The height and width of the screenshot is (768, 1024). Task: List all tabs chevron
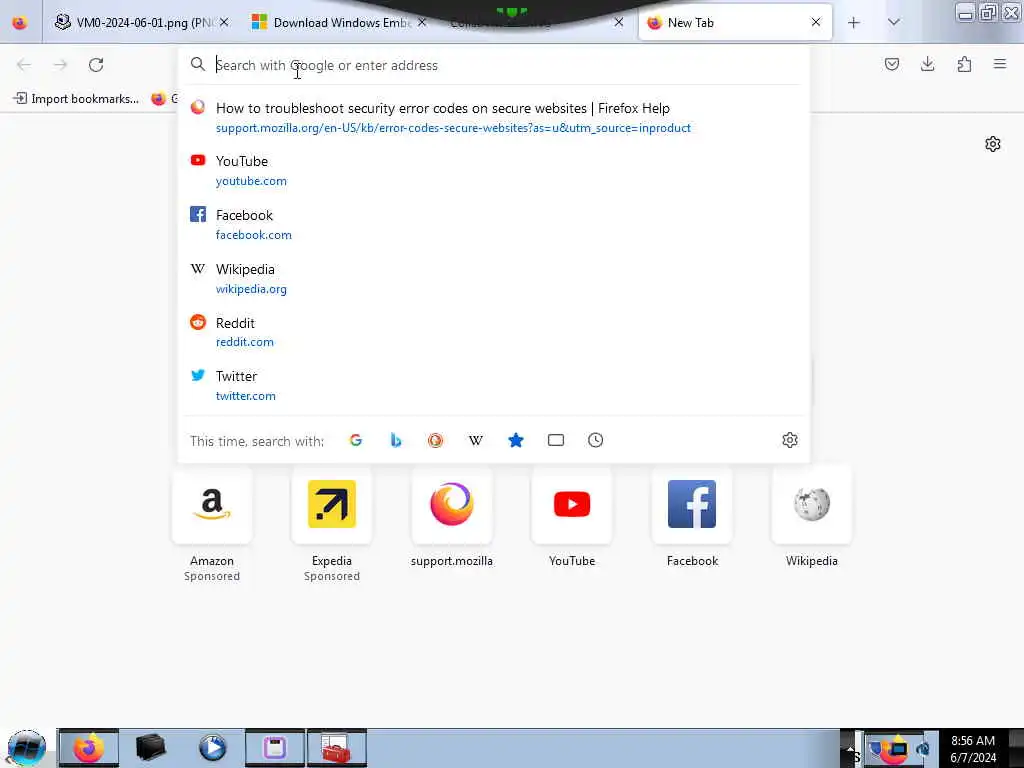[x=894, y=23]
